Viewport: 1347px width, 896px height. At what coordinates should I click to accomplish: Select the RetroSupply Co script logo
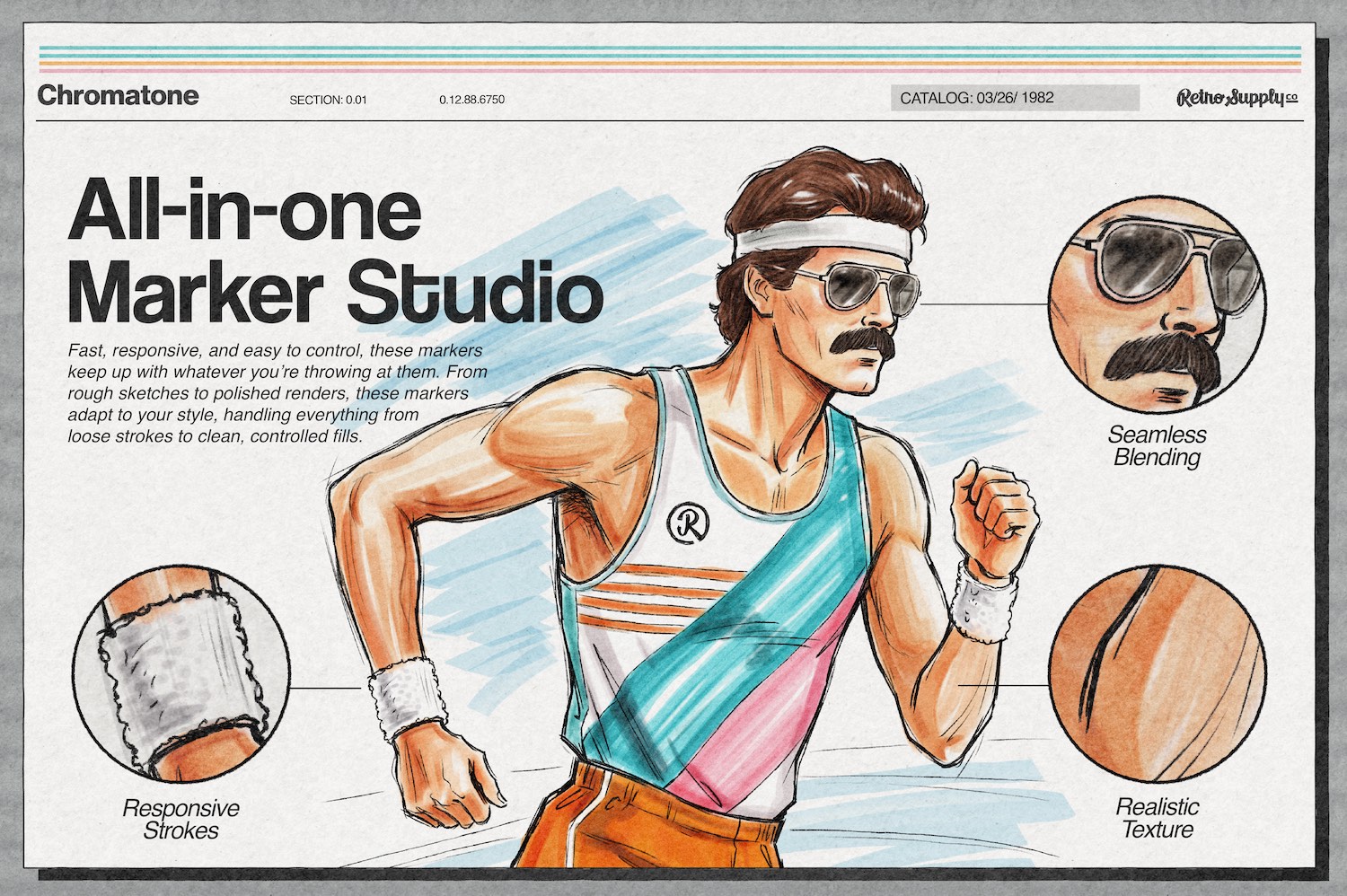(1237, 99)
